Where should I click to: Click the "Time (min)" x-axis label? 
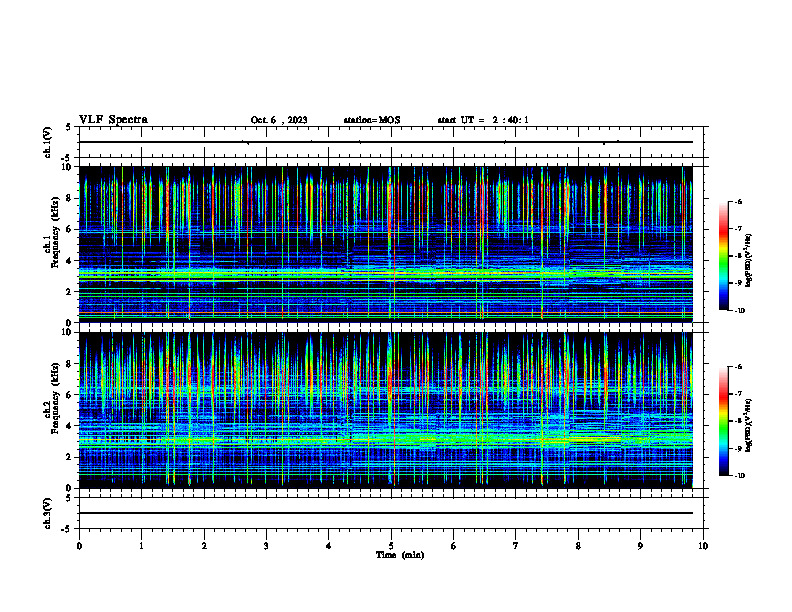point(400,555)
